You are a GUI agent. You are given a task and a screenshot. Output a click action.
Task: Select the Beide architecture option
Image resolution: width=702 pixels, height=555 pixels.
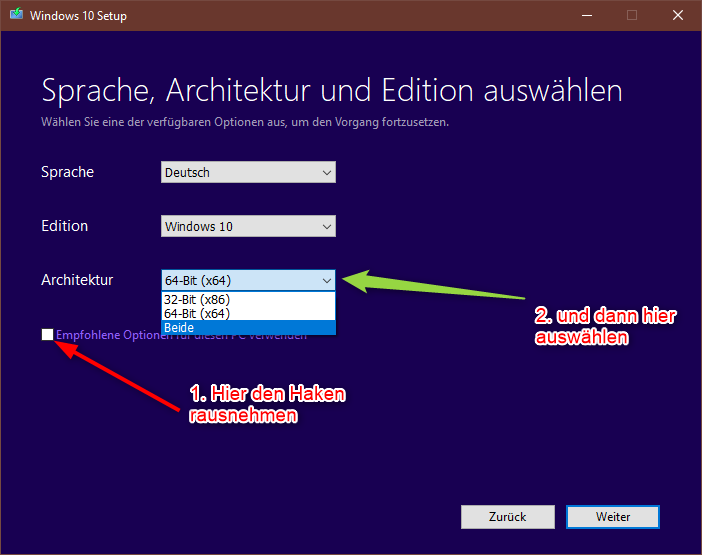click(x=248, y=328)
